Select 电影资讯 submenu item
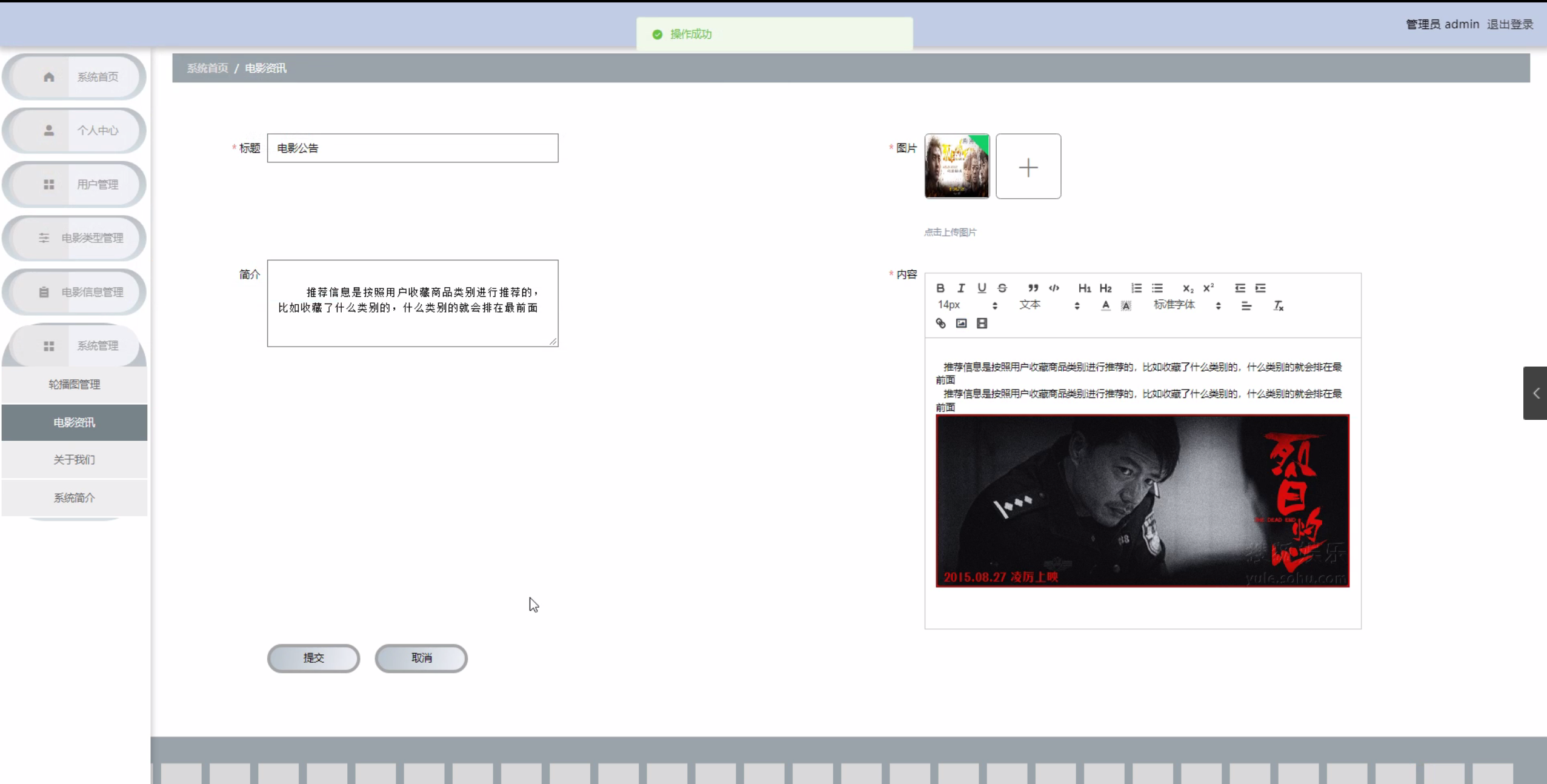Viewport: 1547px width, 784px height. click(x=75, y=422)
